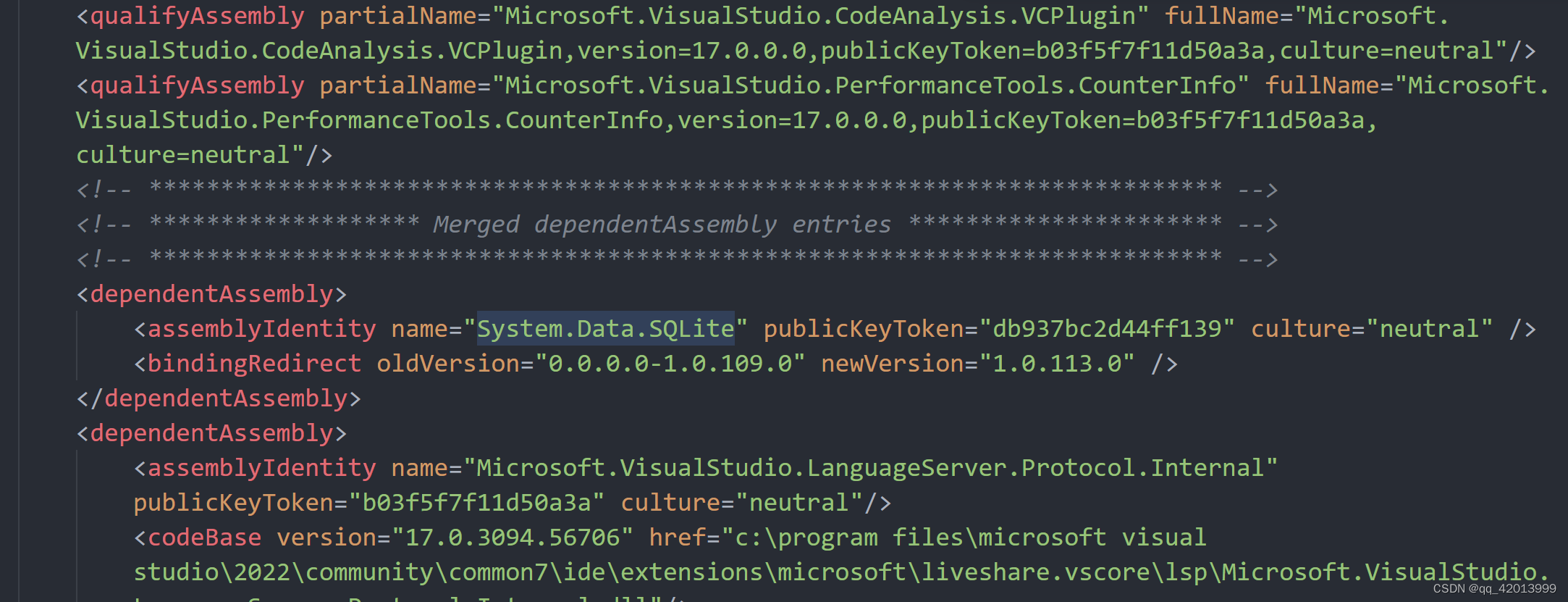Click the closing dependentAssembly tag
The height and width of the screenshot is (602, 1568).
click(219, 398)
